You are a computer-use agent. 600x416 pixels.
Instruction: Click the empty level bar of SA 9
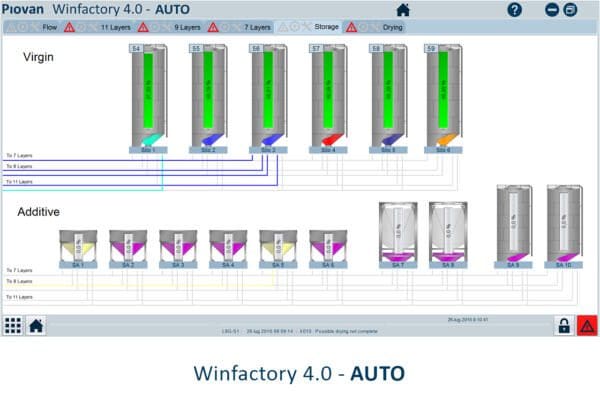point(514,222)
